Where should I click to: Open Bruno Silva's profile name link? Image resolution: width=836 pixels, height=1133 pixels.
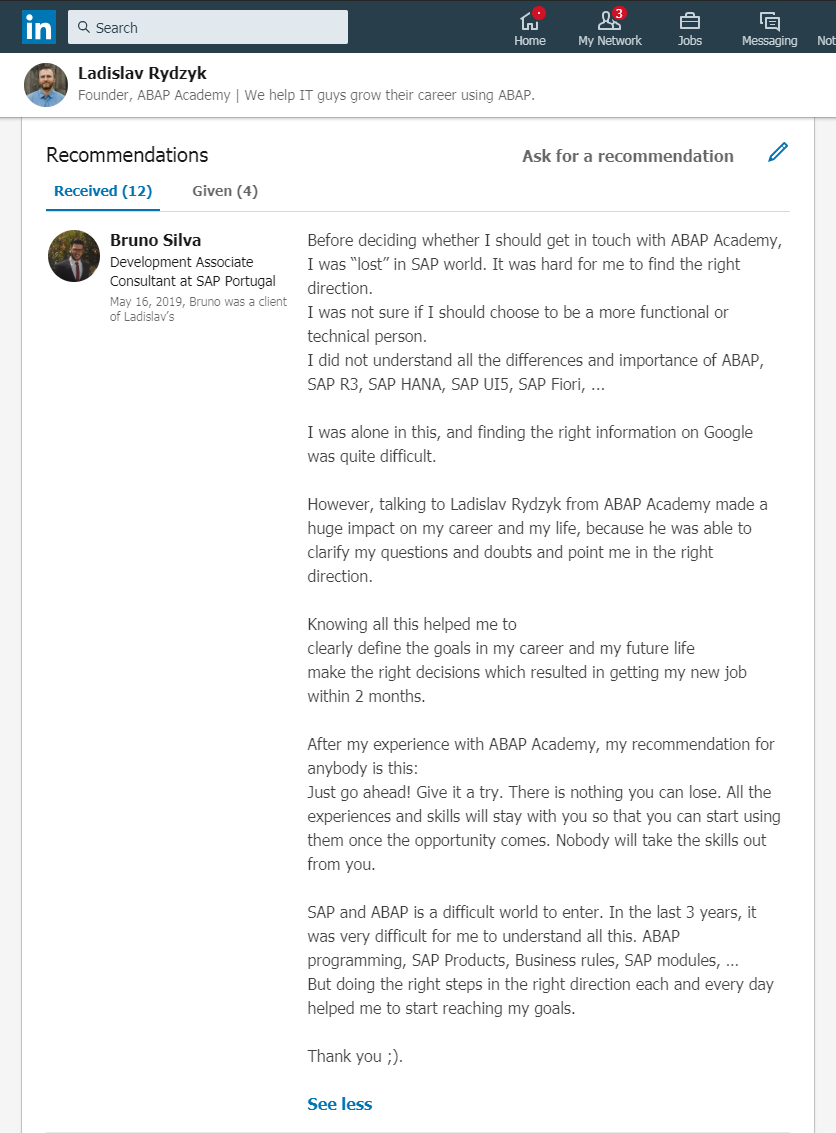coord(155,240)
